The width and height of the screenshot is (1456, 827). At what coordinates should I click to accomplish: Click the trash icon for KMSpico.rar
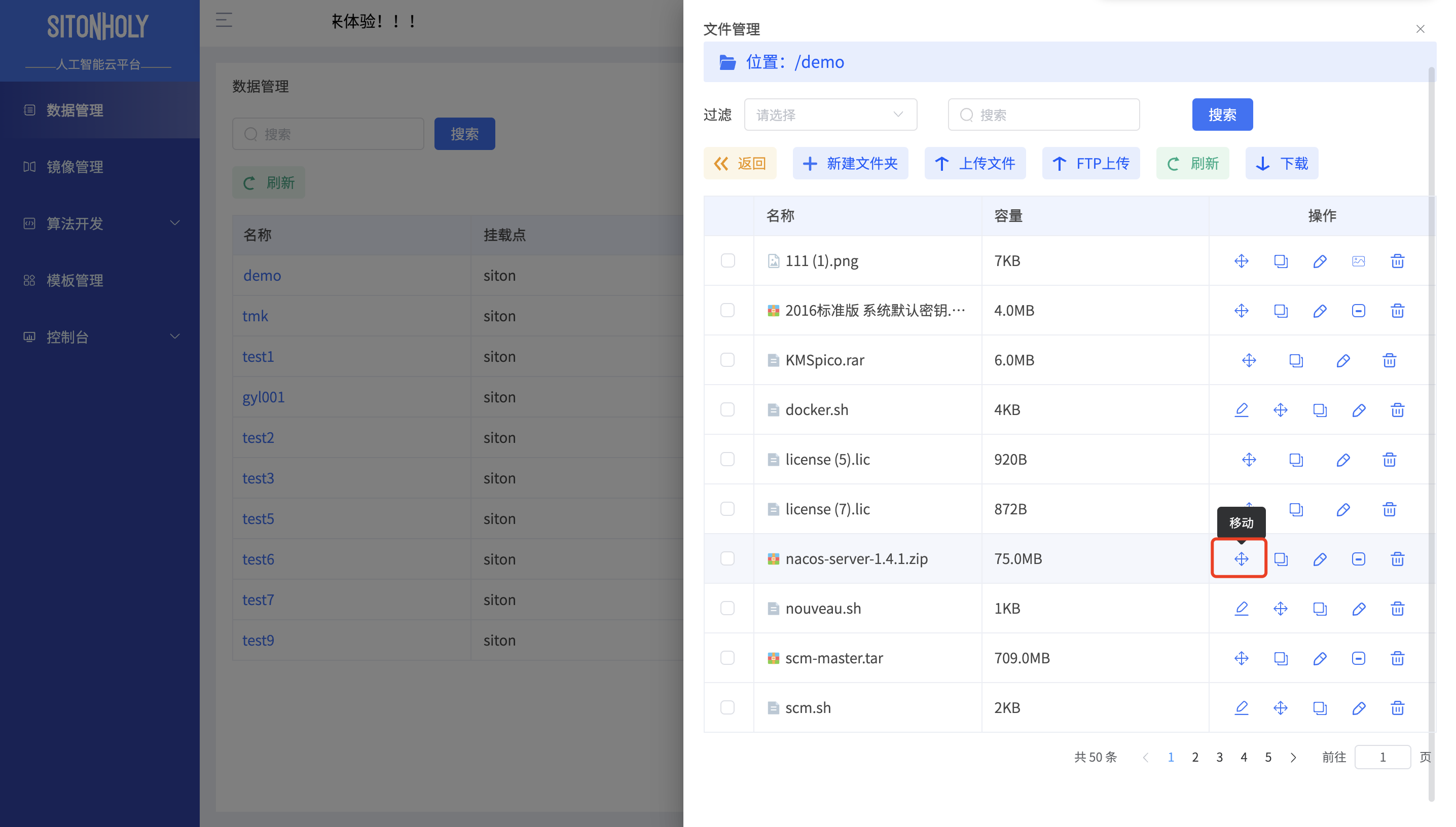[x=1390, y=360]
